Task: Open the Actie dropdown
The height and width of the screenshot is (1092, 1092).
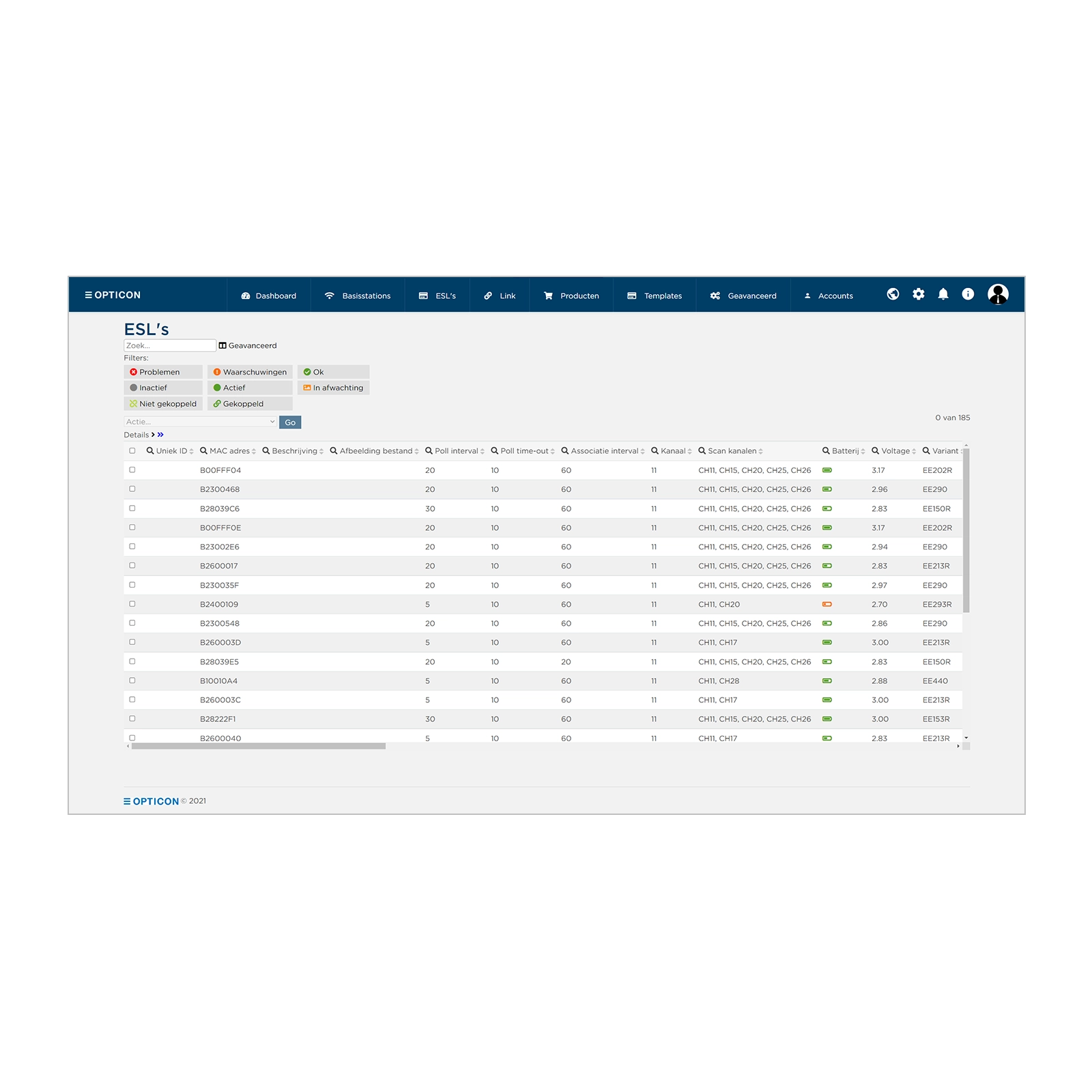Action: pyautogui.click(x=200, y=422)
